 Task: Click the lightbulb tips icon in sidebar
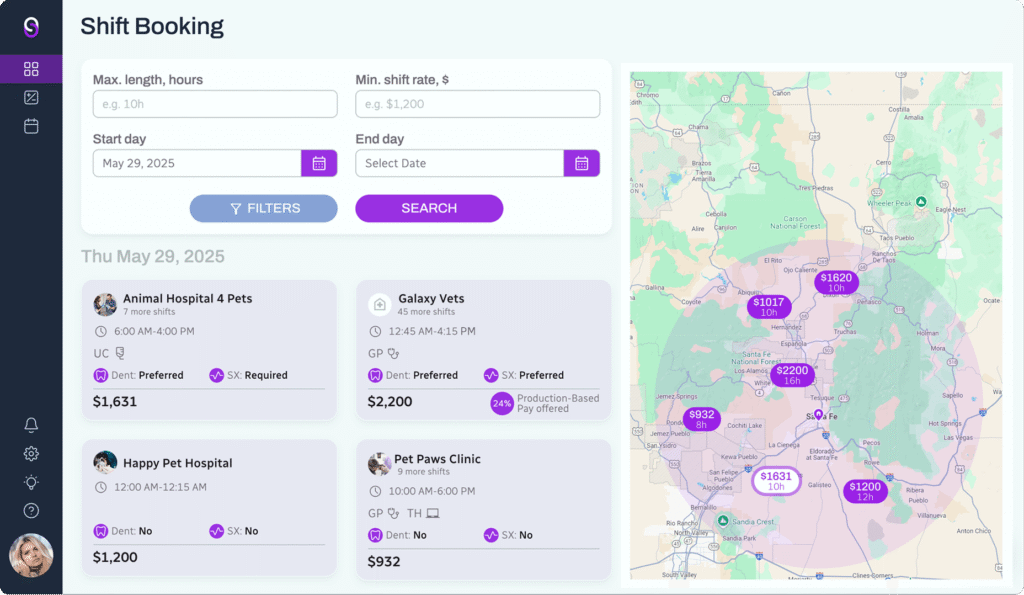[31, 482]
